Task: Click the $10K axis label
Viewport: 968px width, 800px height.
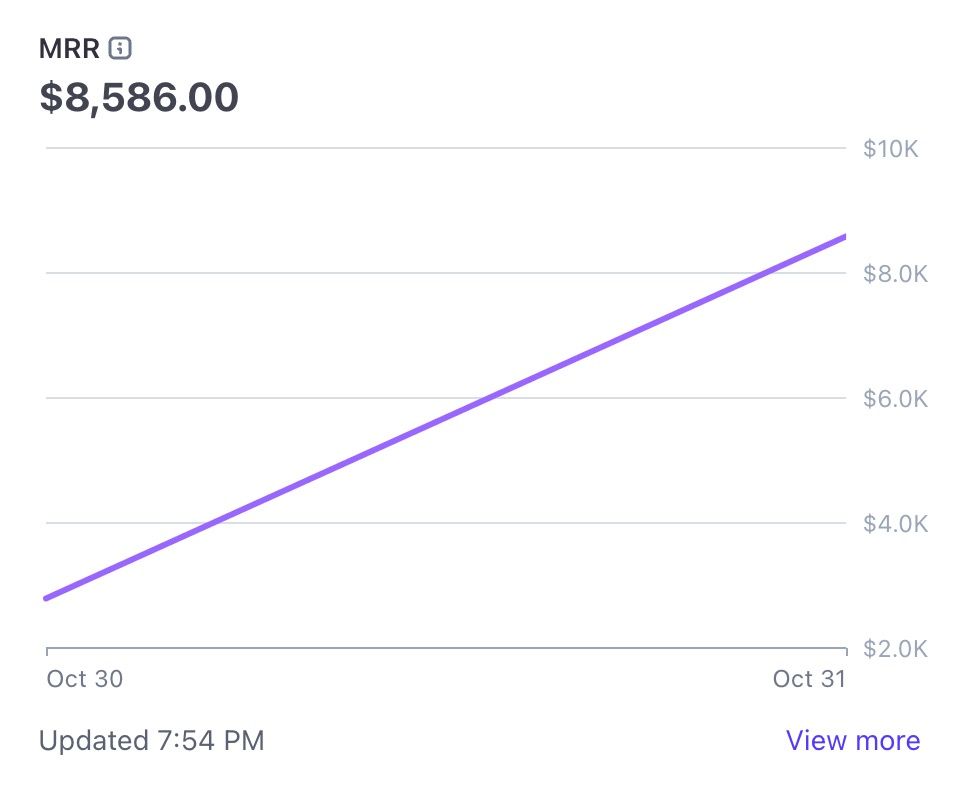Action: (x=890, y=149)
